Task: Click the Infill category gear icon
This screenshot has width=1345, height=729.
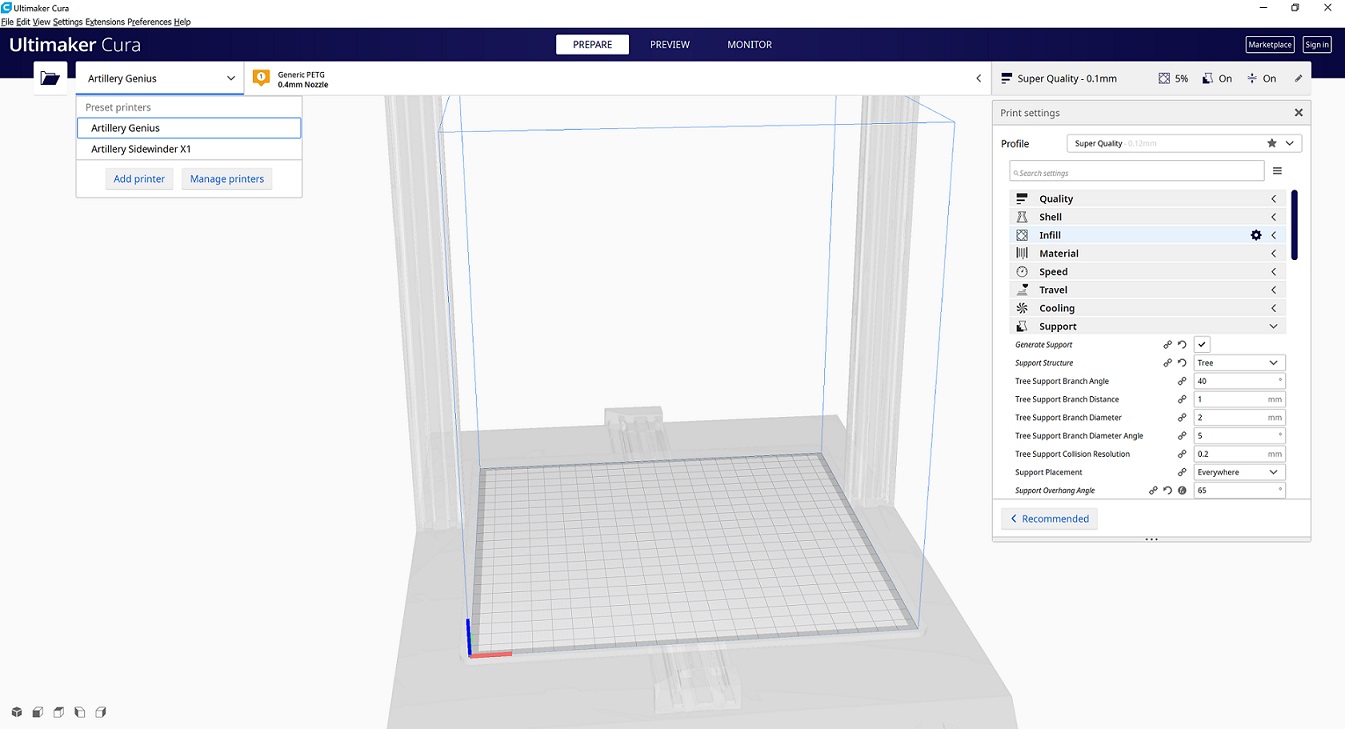Action: [1256, 235]
